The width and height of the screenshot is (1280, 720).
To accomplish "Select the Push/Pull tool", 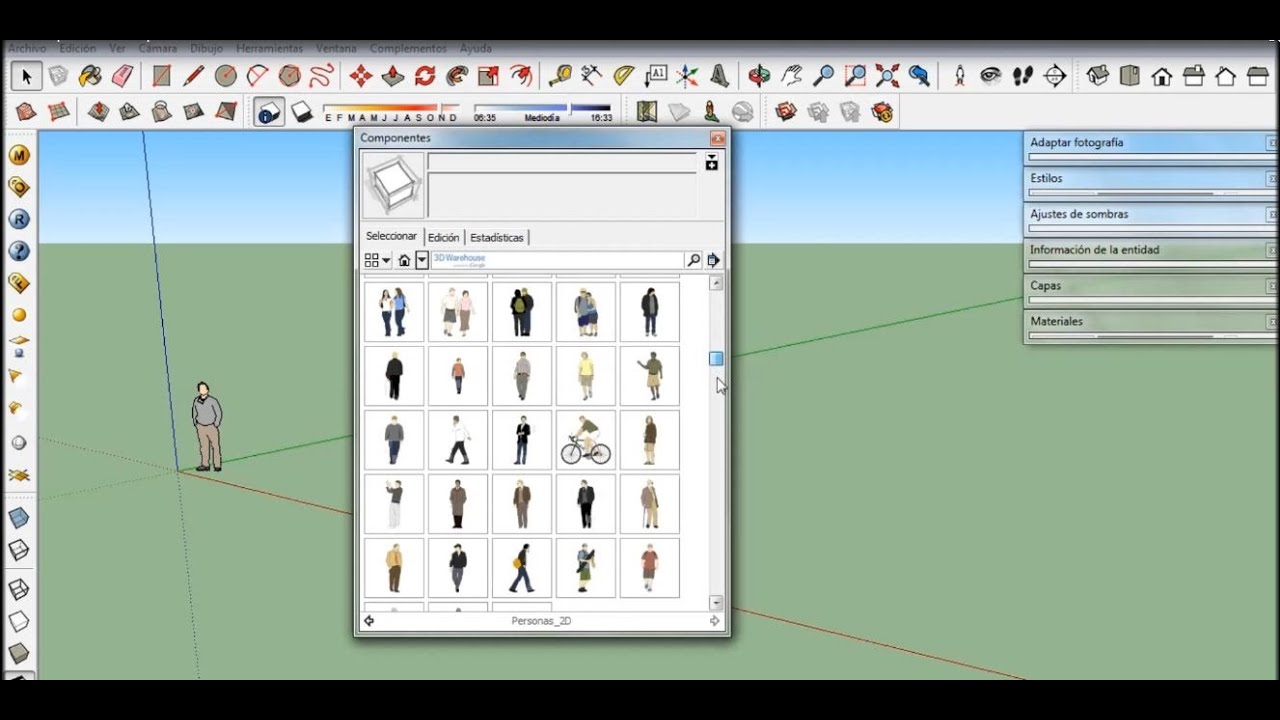I will tap(393, 76).
